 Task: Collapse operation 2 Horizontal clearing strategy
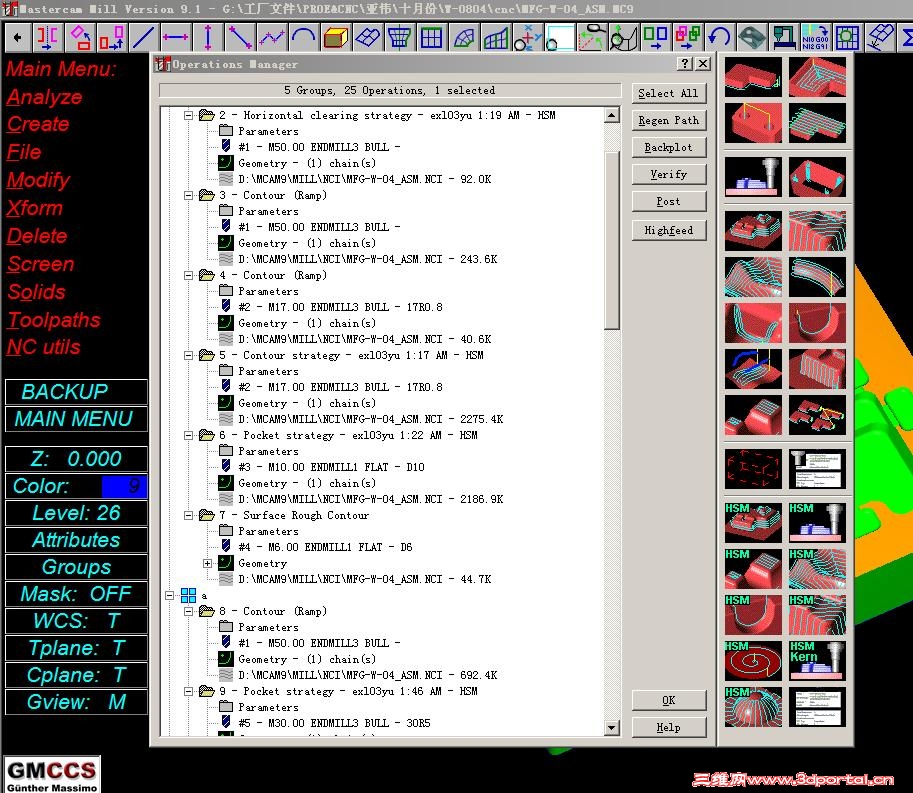pos(189,115)
